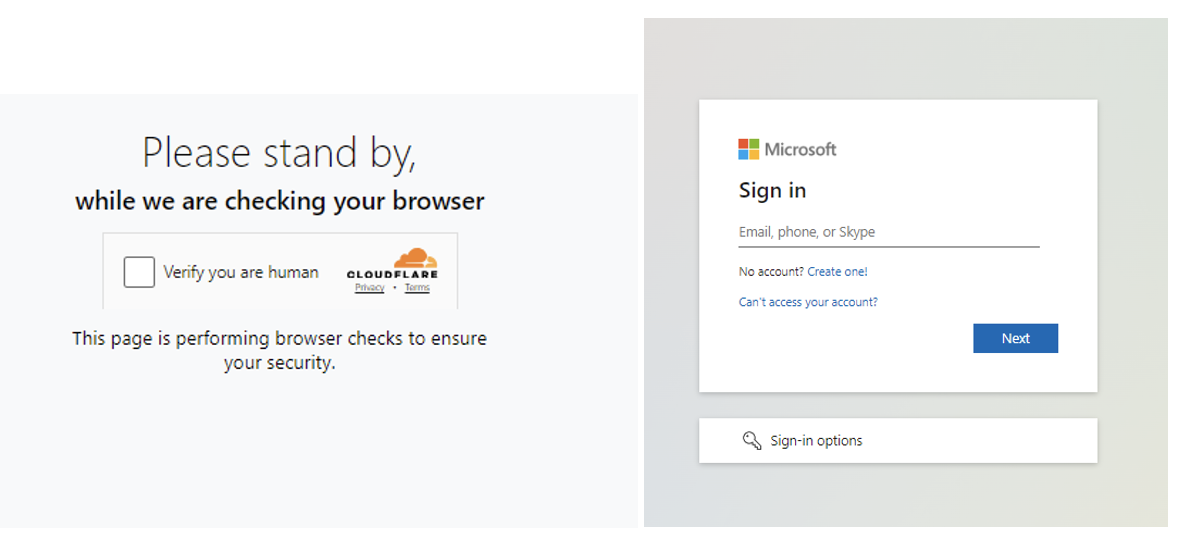This screenshot has width=1180, height=540.
Task: Focus the Email, phone, or Skype field
Action: (889, 232)
